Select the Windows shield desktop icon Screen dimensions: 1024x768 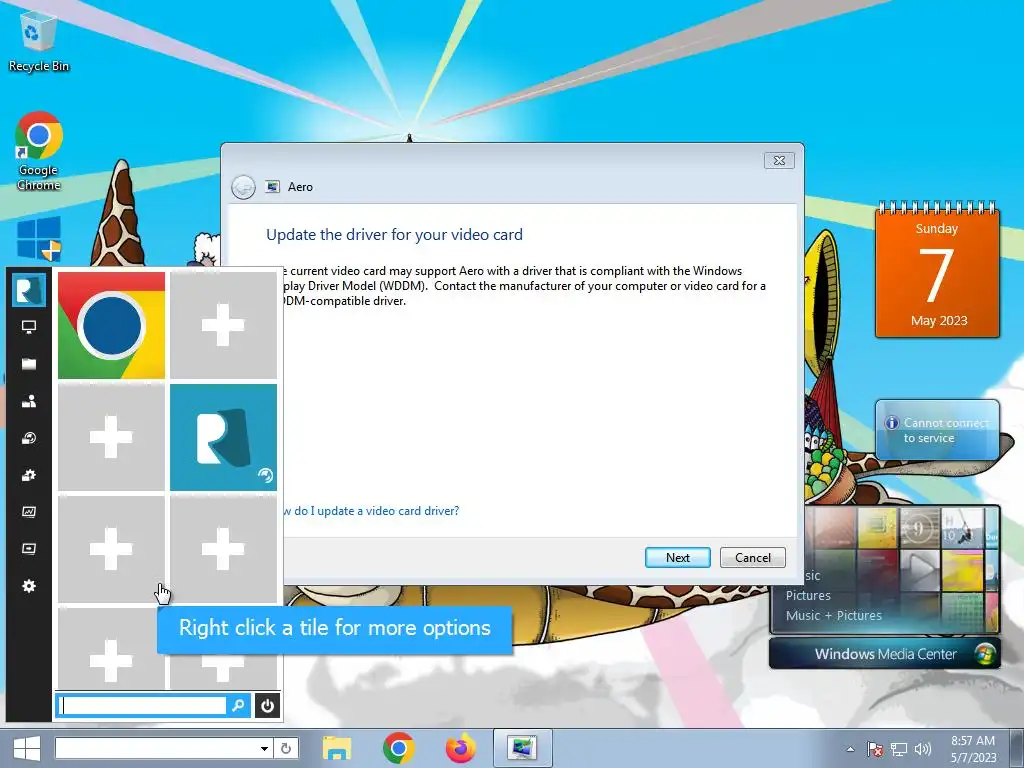(x=39, y=239)
